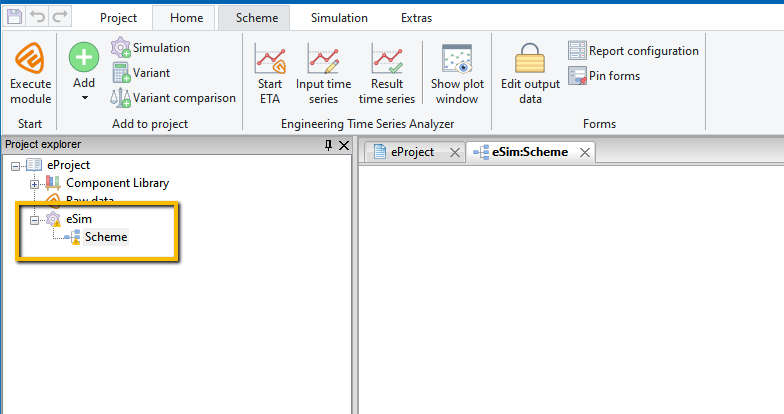Click the Execute module icon
Image resolution: width=784 pixels, height=414 pixels.
click(x=30, y=58)
